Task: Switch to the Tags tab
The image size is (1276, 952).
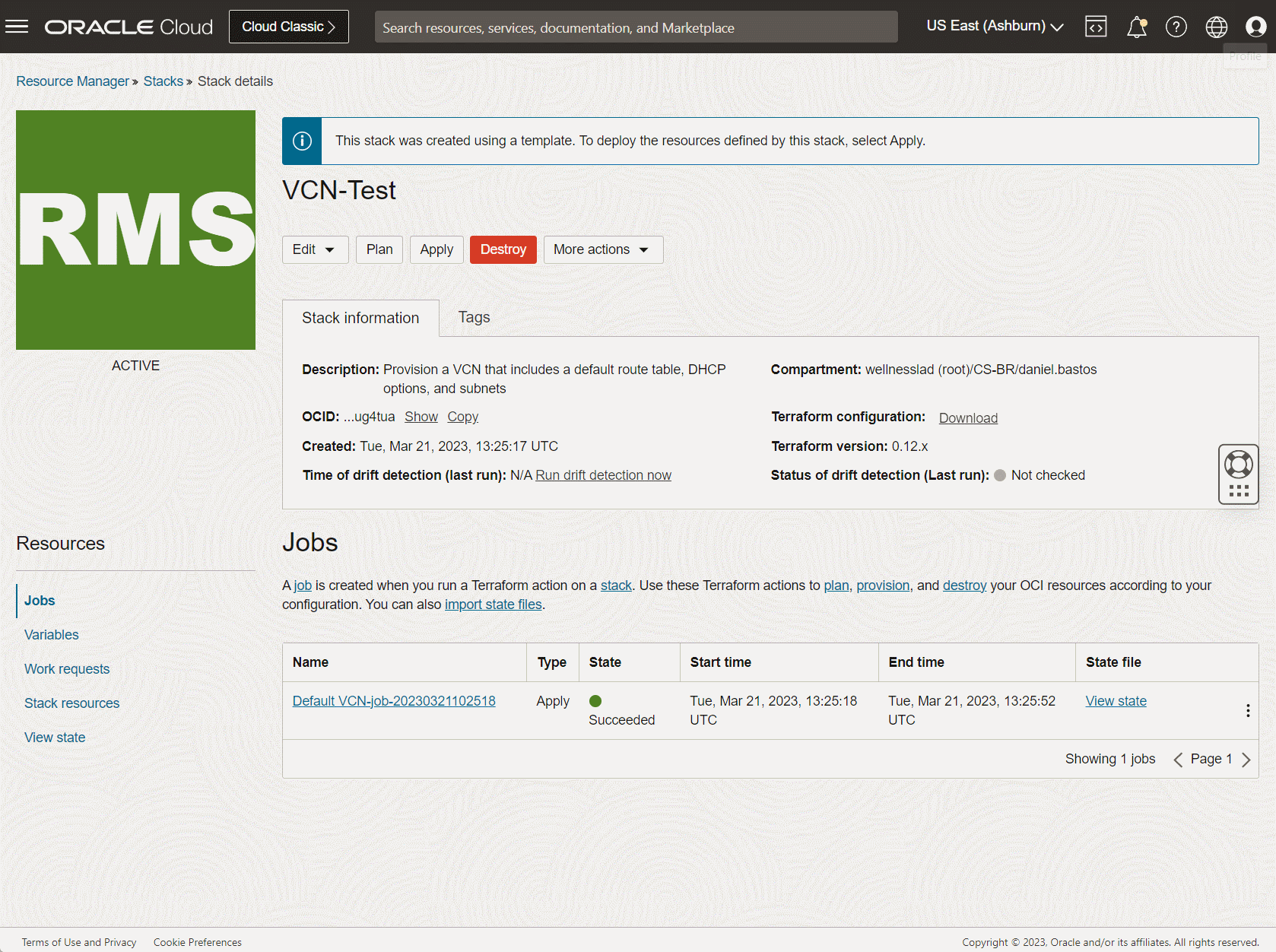Action: pyautogui.click(x=474, y=317)
